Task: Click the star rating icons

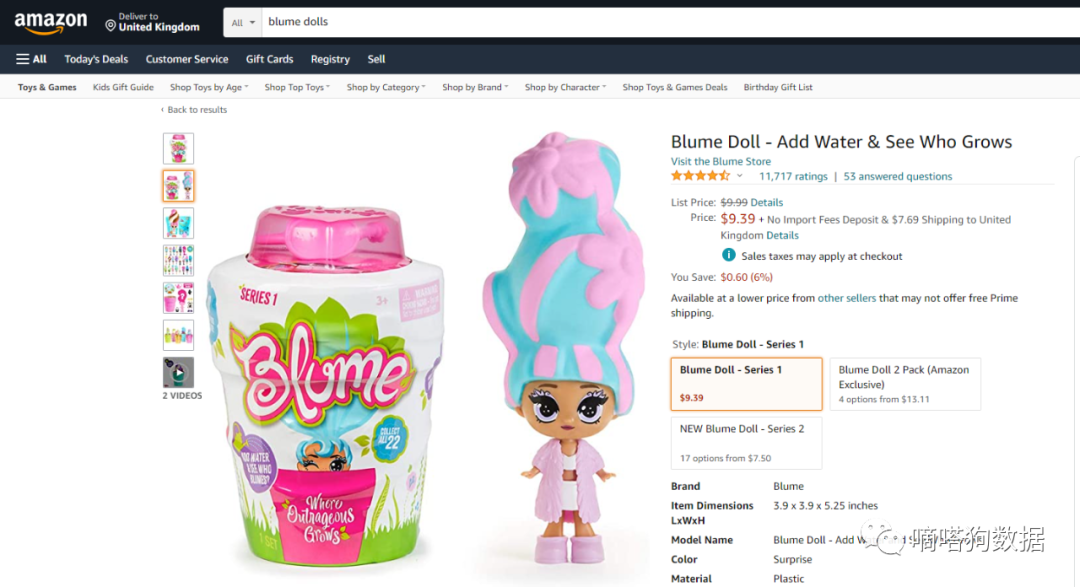Action: [700, 176]
